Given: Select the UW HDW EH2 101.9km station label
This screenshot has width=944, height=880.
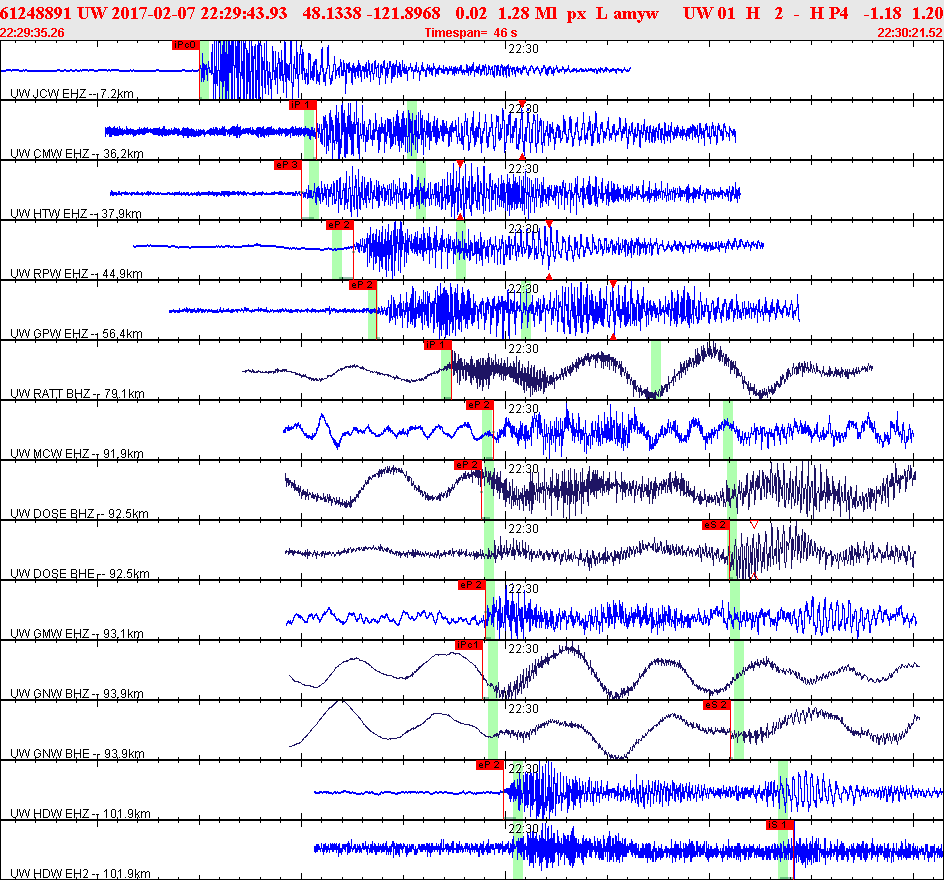Looking at the screenshot, I should coord(80,874).
